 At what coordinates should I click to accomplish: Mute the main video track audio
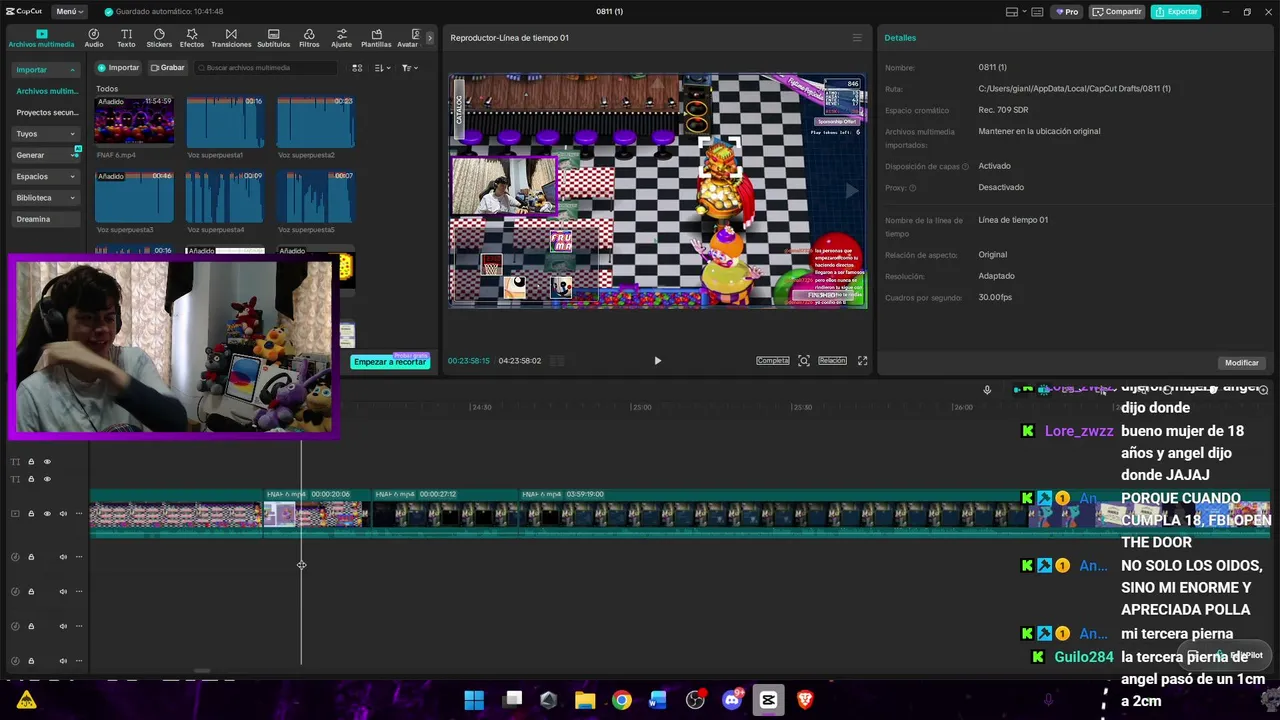pos(63,514)
